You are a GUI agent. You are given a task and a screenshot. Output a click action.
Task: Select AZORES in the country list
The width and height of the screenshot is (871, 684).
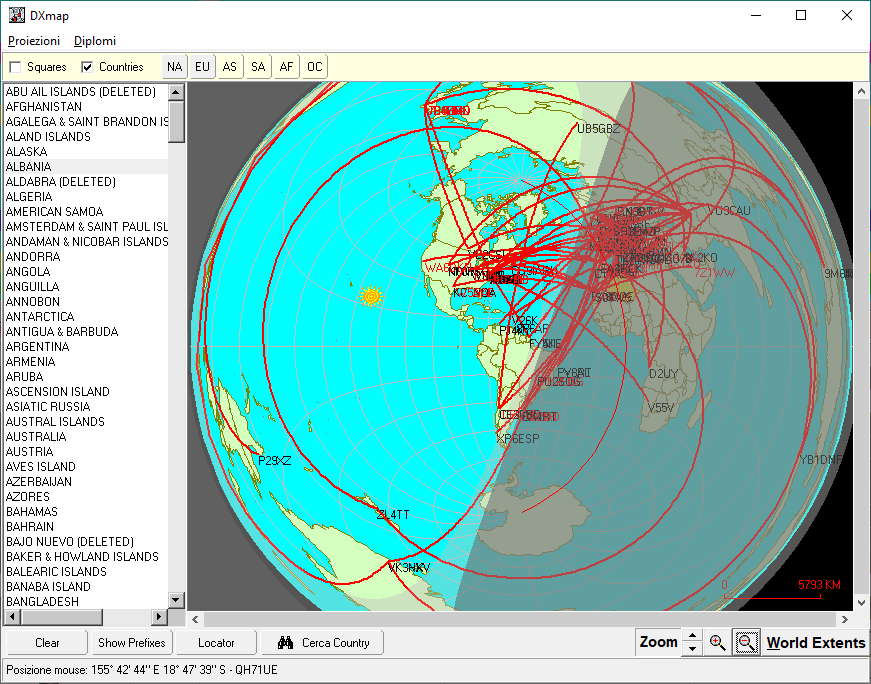[86, 497]
